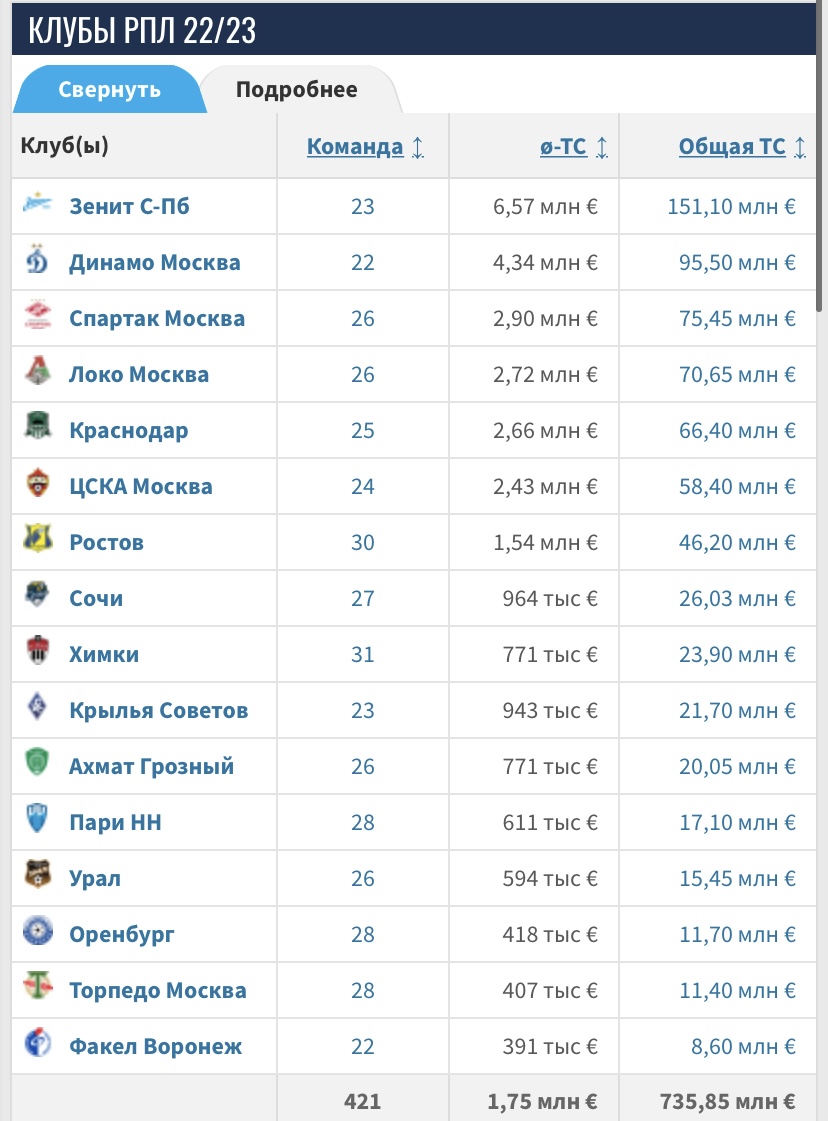
Task: Click the Zenit club logo icon
Action: [37, 204]
